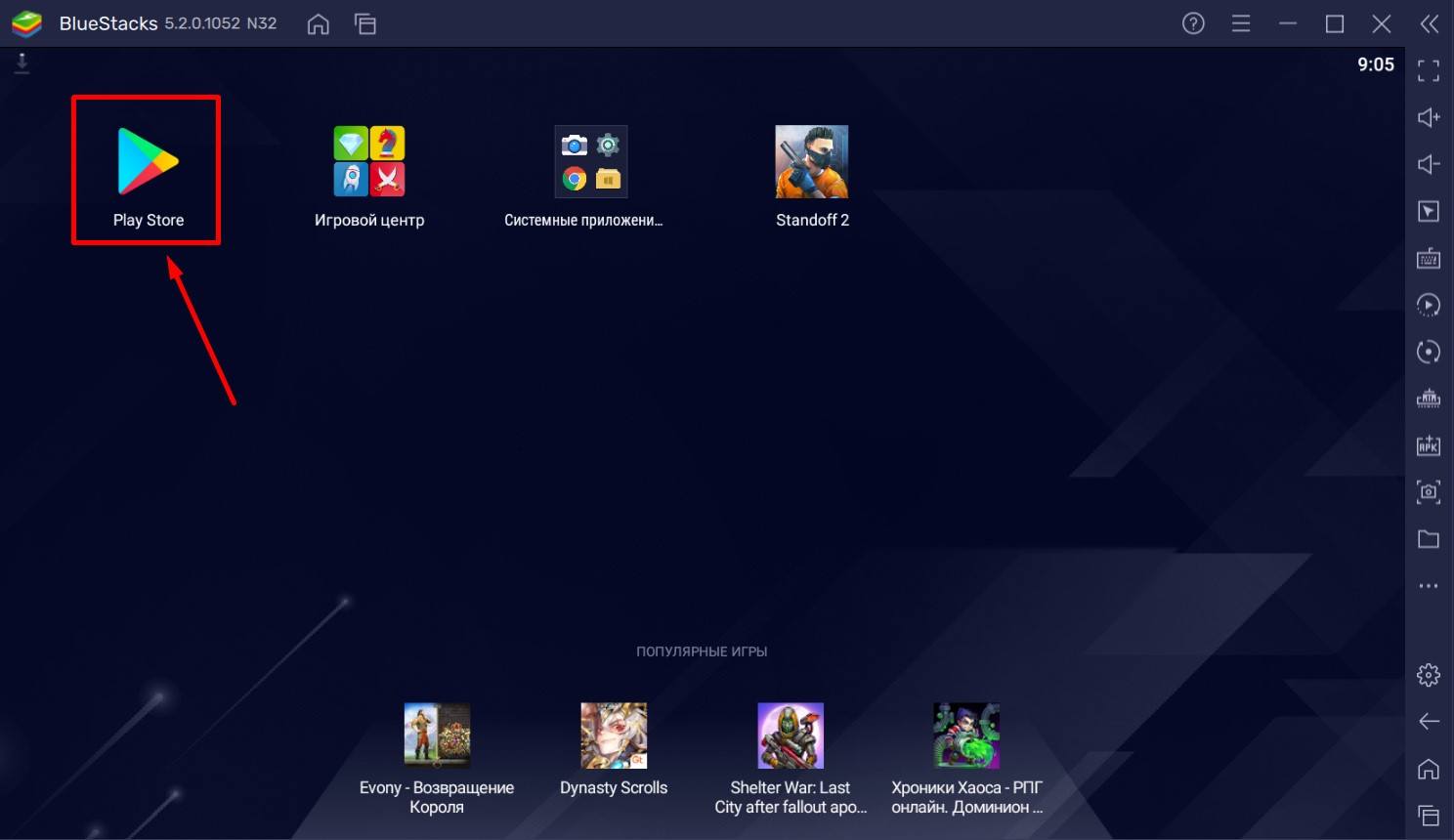Open multi-instance windows icon in title bar

pyautogui.click(x=365, y=23)
